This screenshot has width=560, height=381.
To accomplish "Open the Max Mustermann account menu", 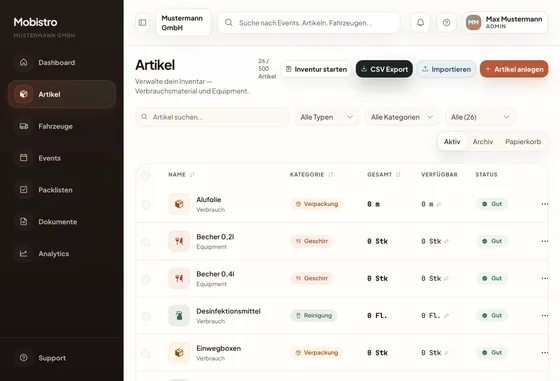I will click(505, 22).
